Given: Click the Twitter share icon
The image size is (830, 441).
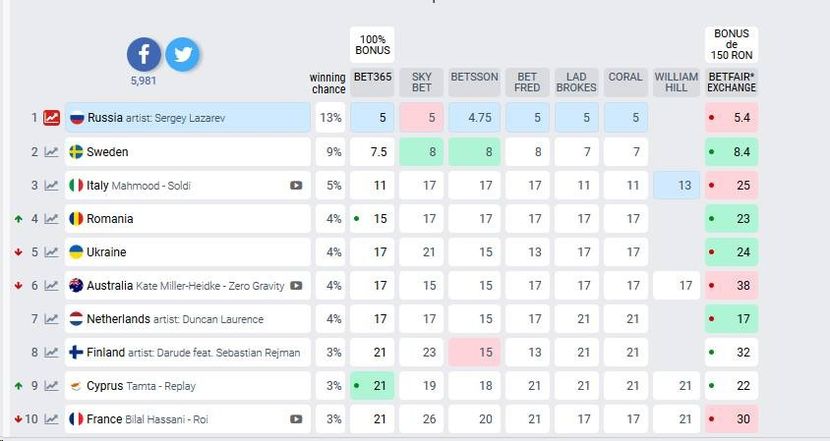Looking at the screenshot, I should [182, 54].
